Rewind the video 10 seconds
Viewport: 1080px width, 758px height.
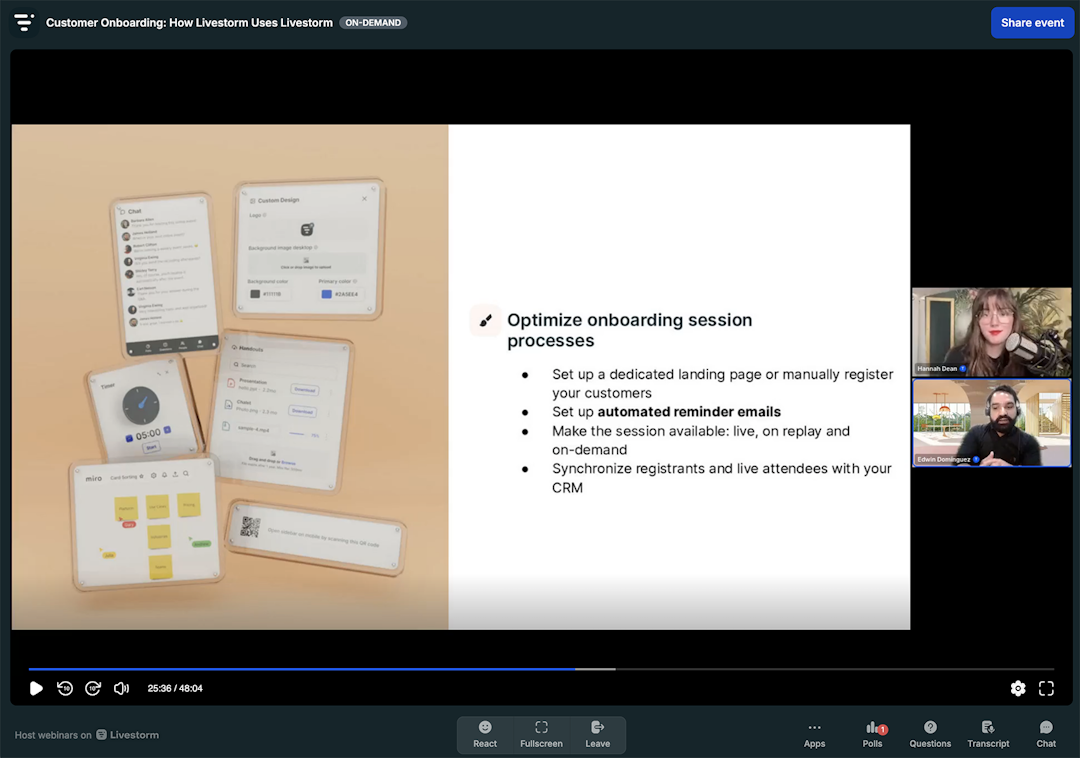(65, 688)
